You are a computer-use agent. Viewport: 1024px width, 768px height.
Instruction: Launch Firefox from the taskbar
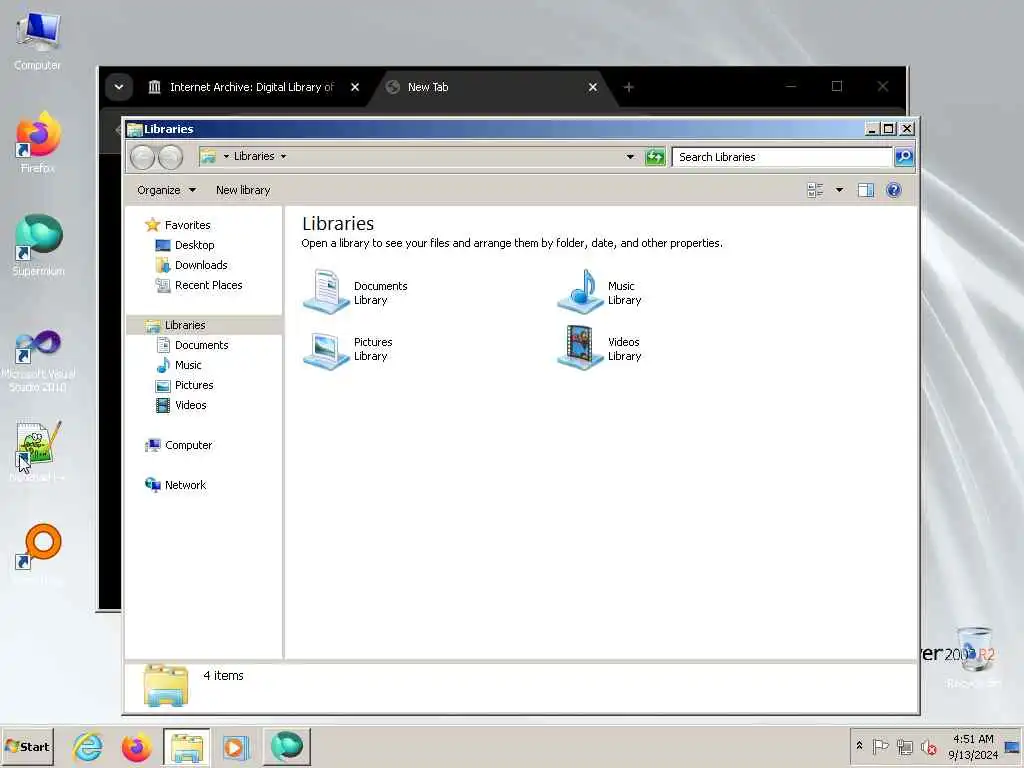[x=136, y=747]
